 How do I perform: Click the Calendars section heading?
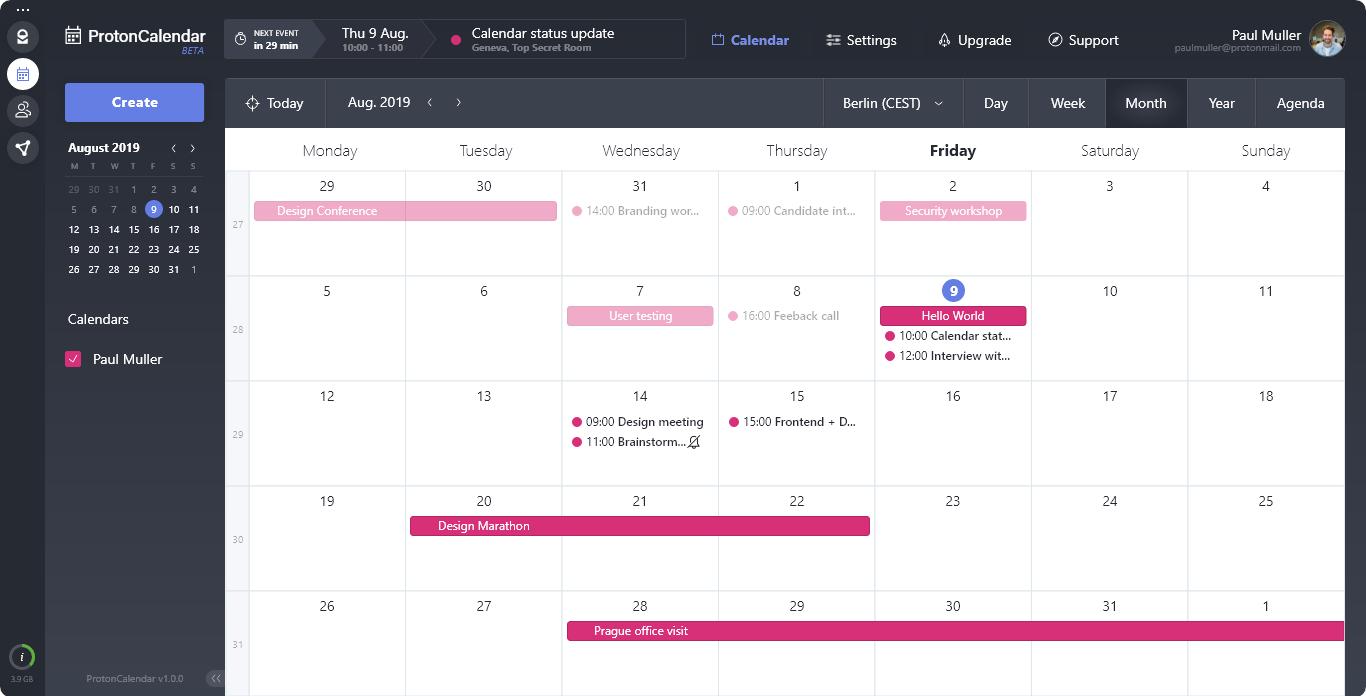click(x=98, y=319)
